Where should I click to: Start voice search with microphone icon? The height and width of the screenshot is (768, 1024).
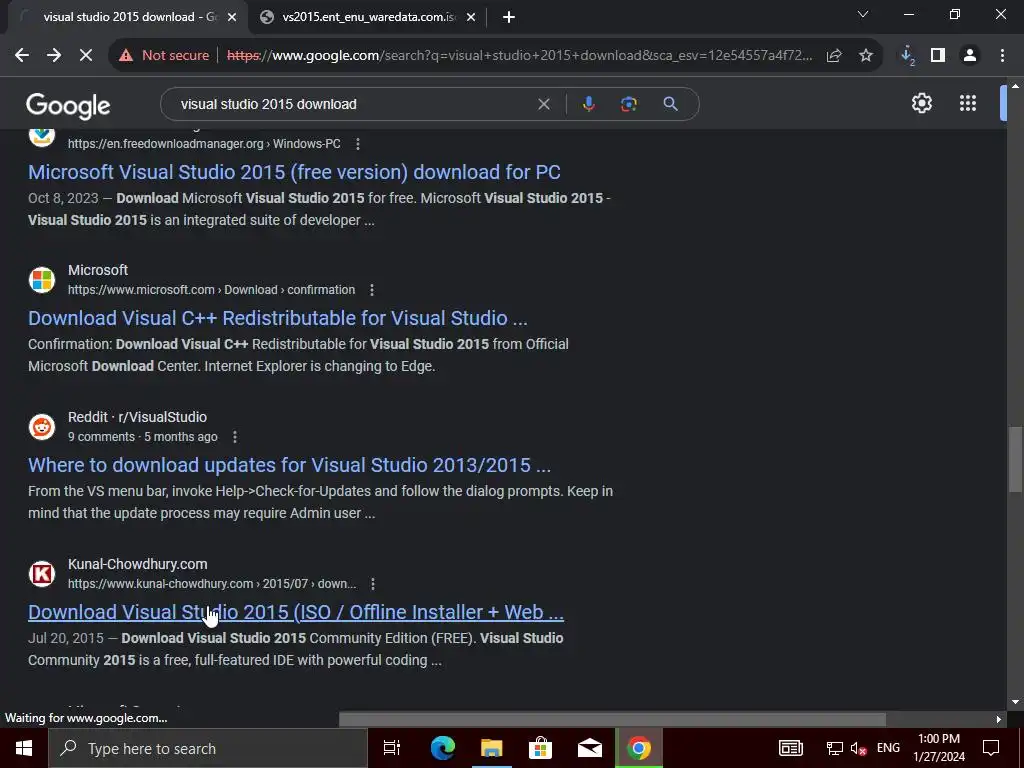588,104
